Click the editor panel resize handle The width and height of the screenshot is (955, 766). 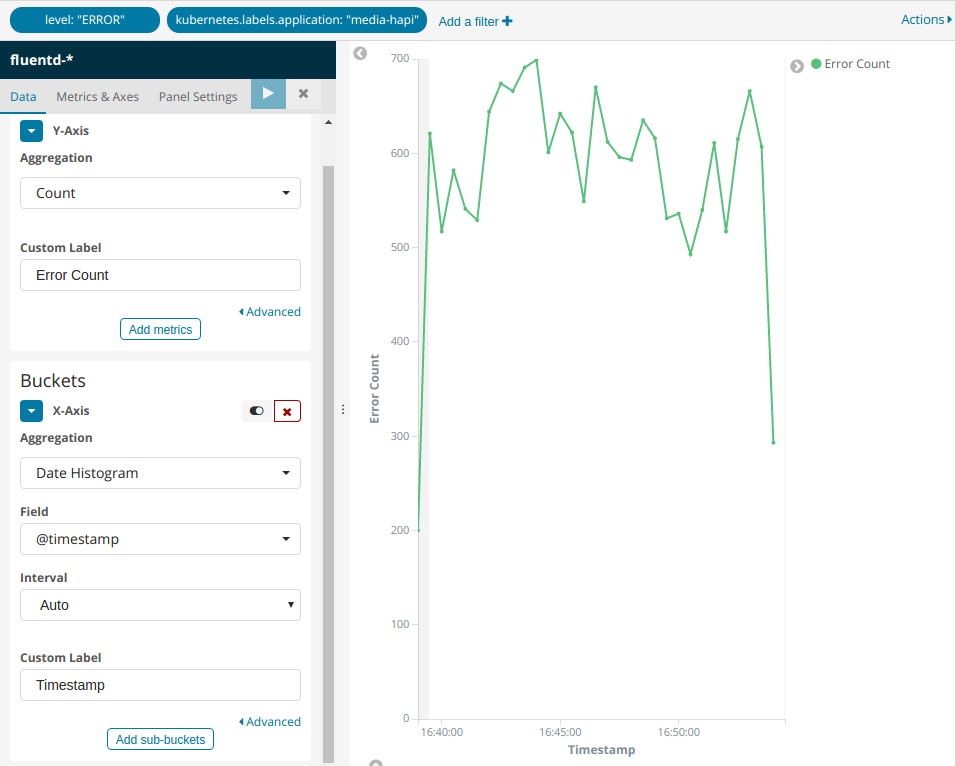click(343, 409)
